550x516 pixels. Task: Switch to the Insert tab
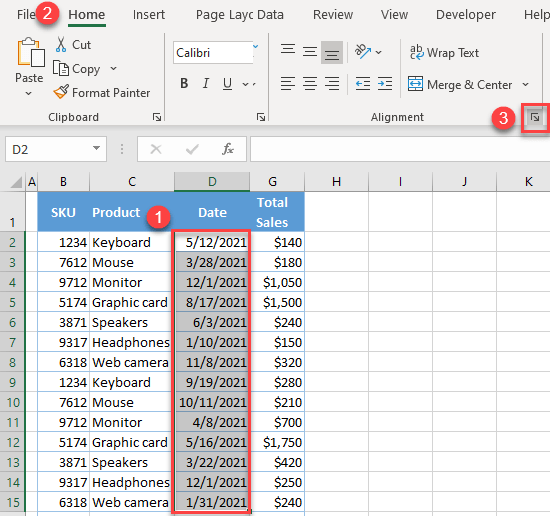click(x=149, y=15)
